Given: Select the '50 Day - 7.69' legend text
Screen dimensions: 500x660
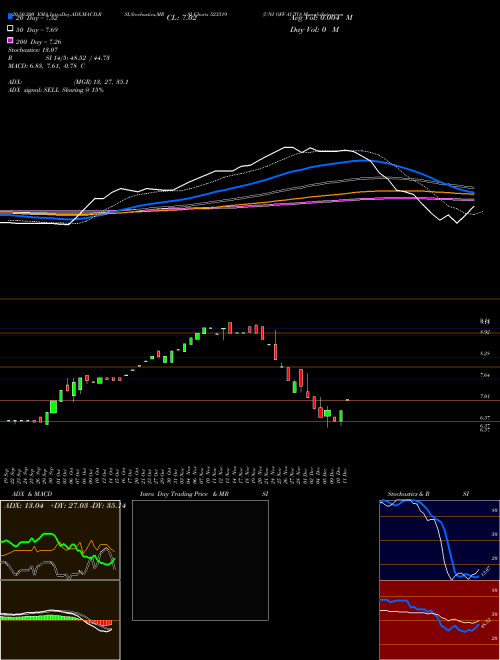Looking at the screenshot, I should 37,30.
